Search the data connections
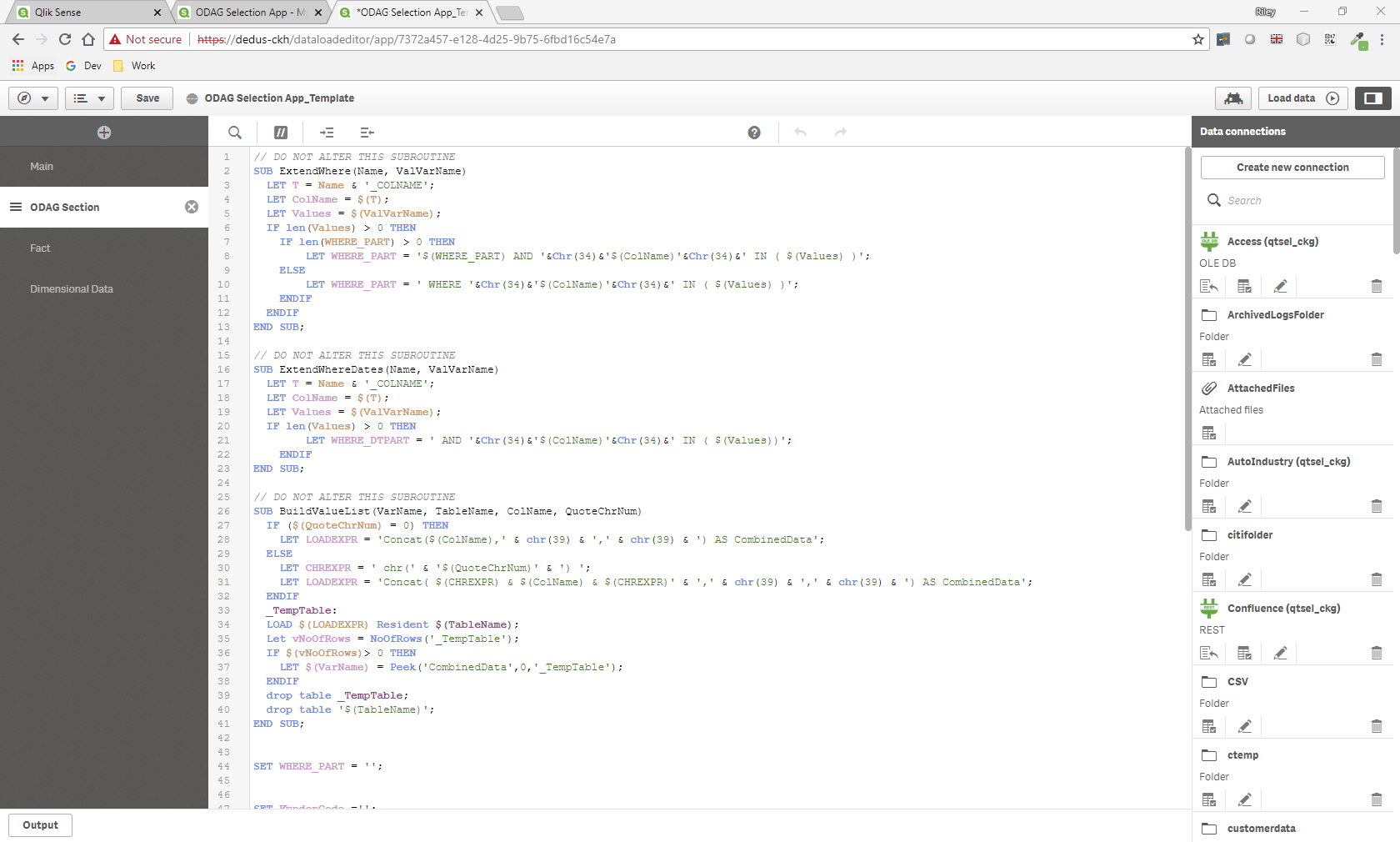The width and height of the screenshot is (1400, 842). click(1292, 201)
